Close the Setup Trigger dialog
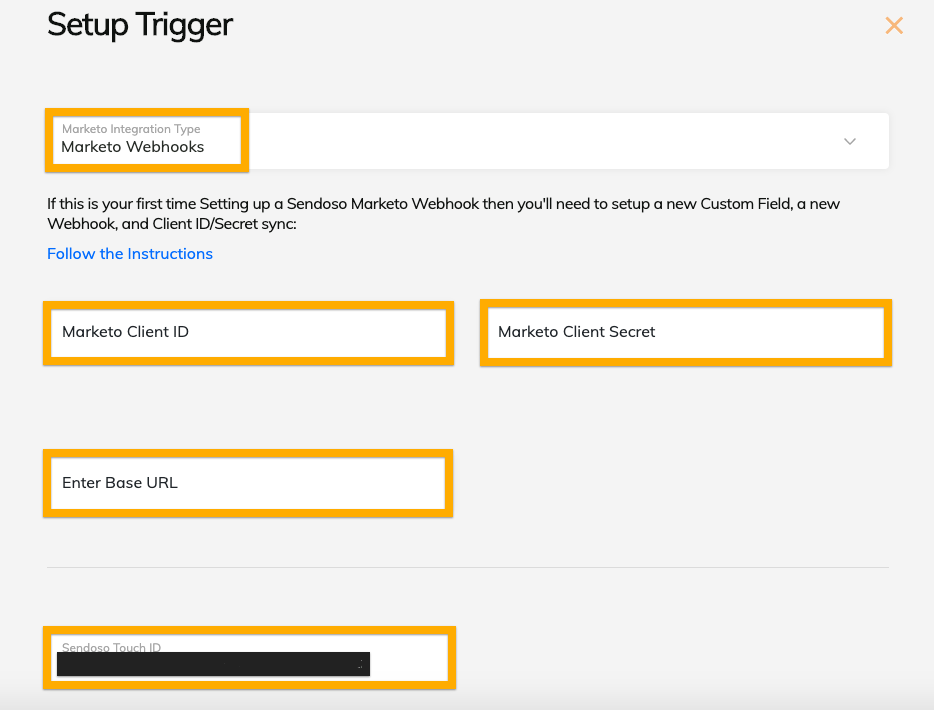This screenshot has width=934, height=710. tap(894, 26)
